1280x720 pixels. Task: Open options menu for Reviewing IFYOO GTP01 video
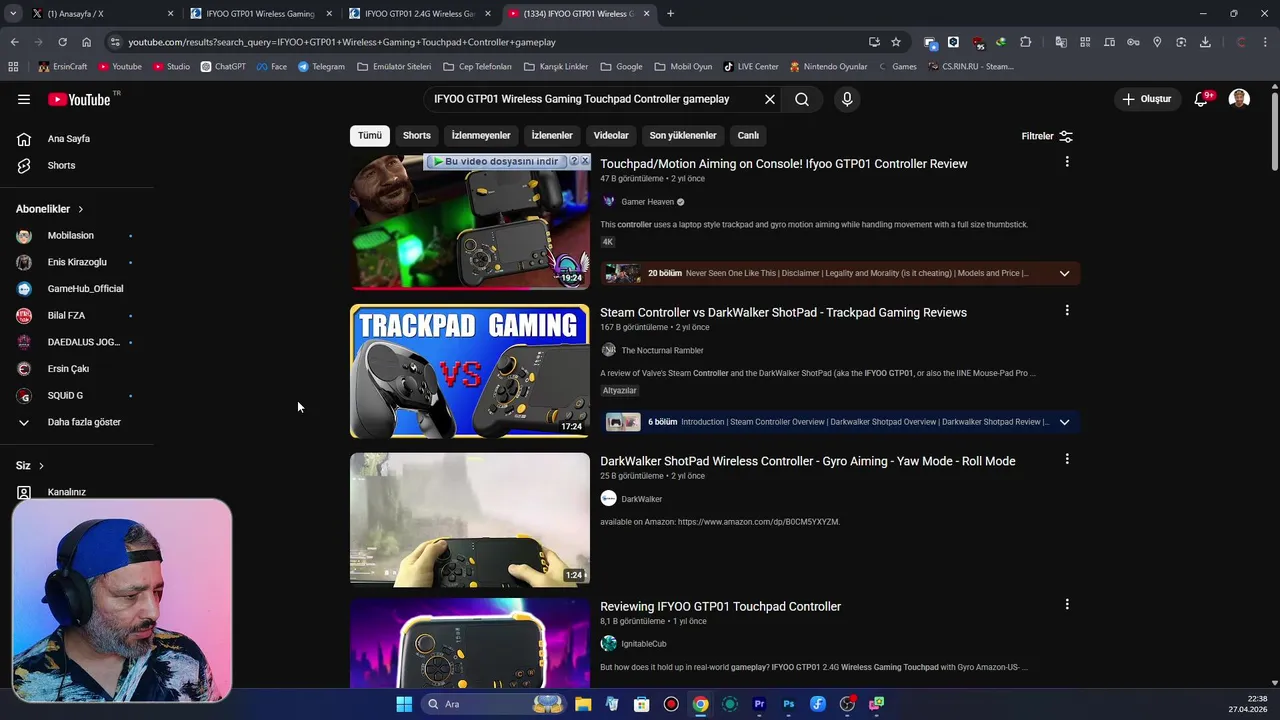click(x=1067, y=605)
